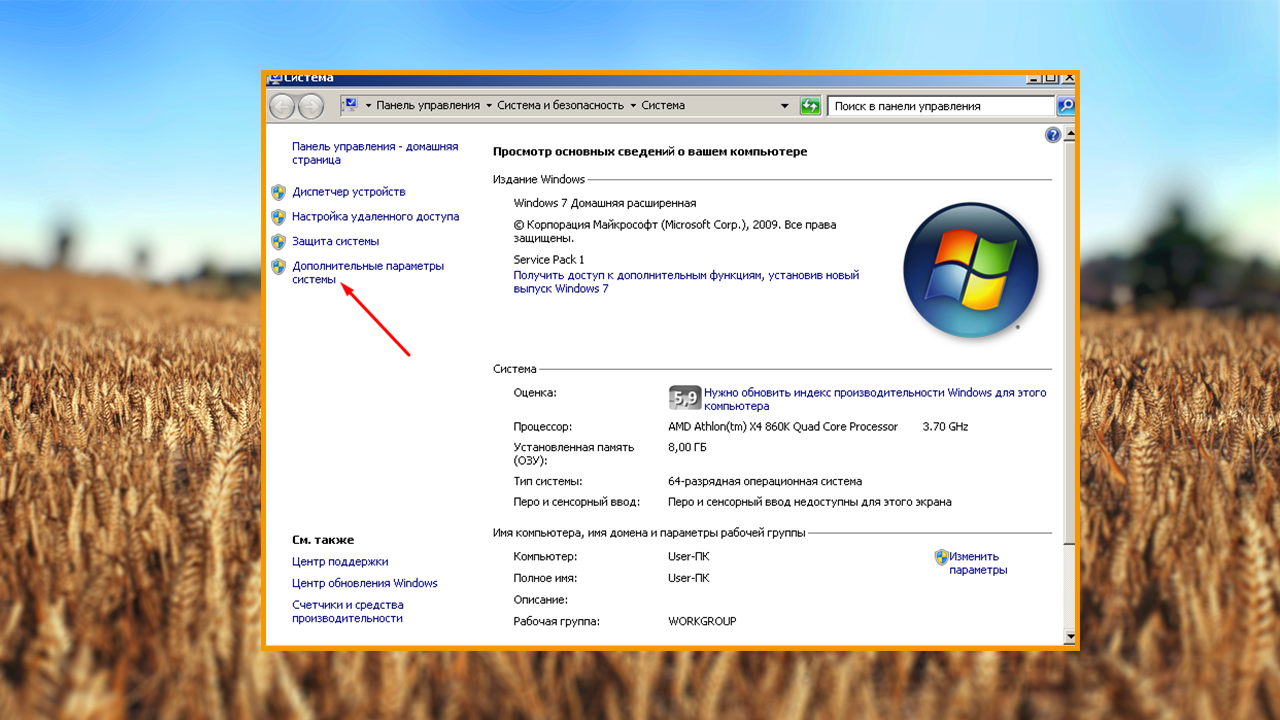
Task: Click the Service Pack 1 text
Action: (549, 260)
